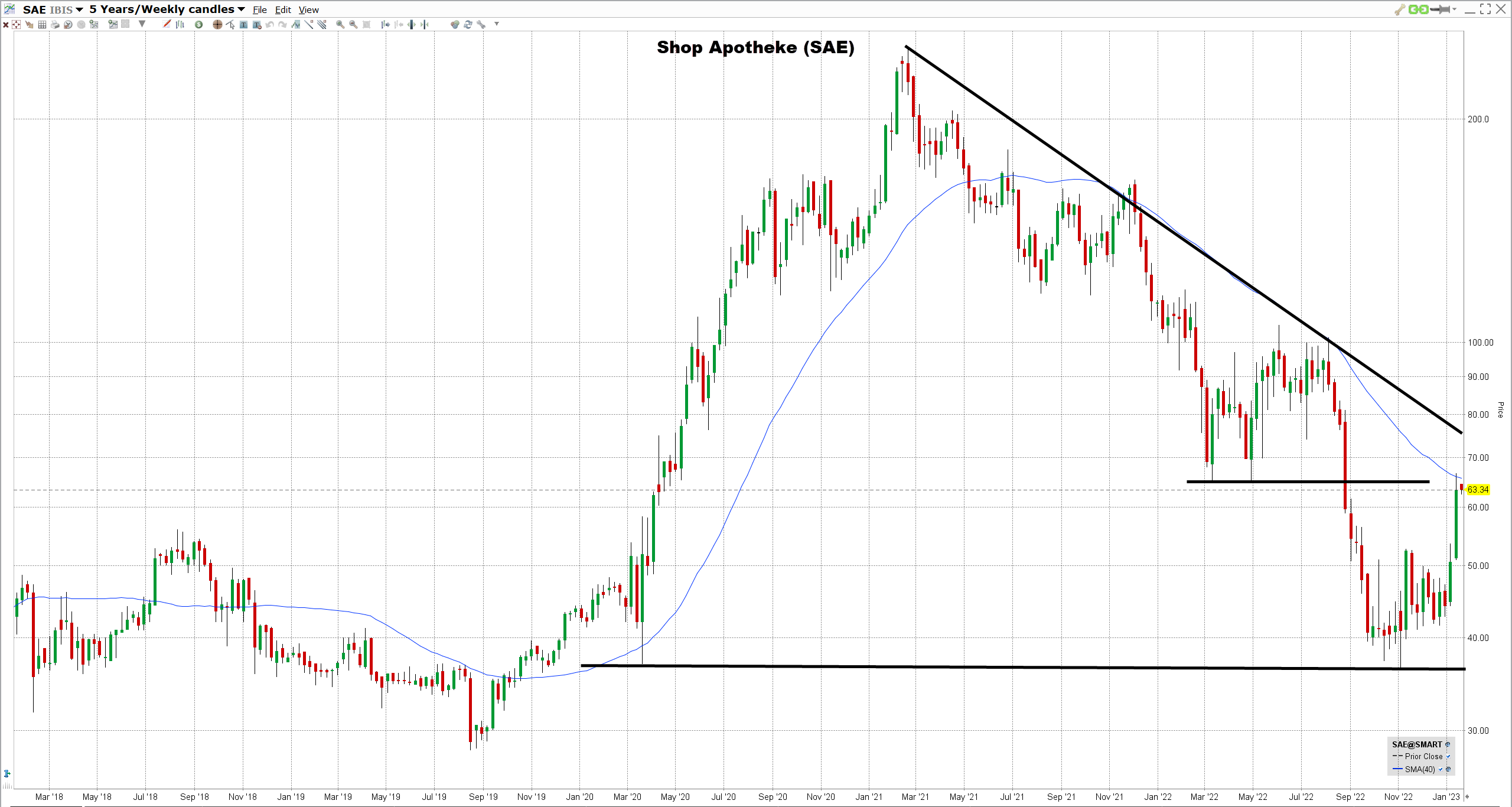Select the trendline drawing tool

pyautogui.click(x=308, y=24)
